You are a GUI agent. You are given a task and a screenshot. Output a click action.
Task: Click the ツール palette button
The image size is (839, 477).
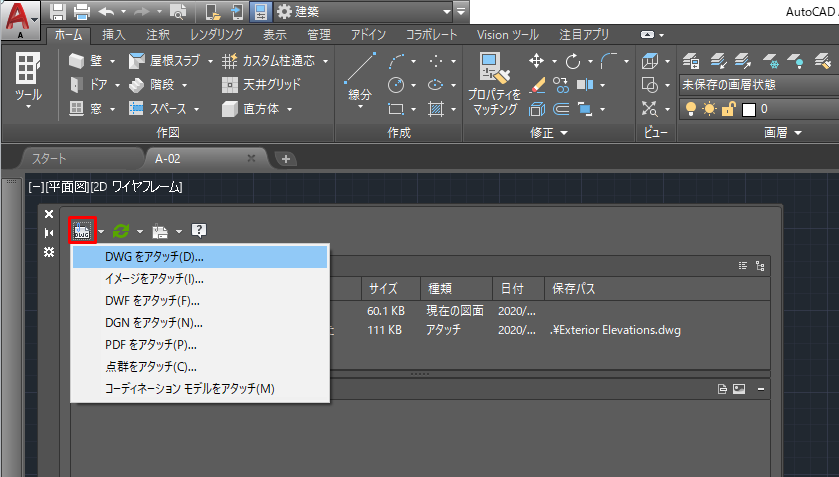[x=28, y=80]
